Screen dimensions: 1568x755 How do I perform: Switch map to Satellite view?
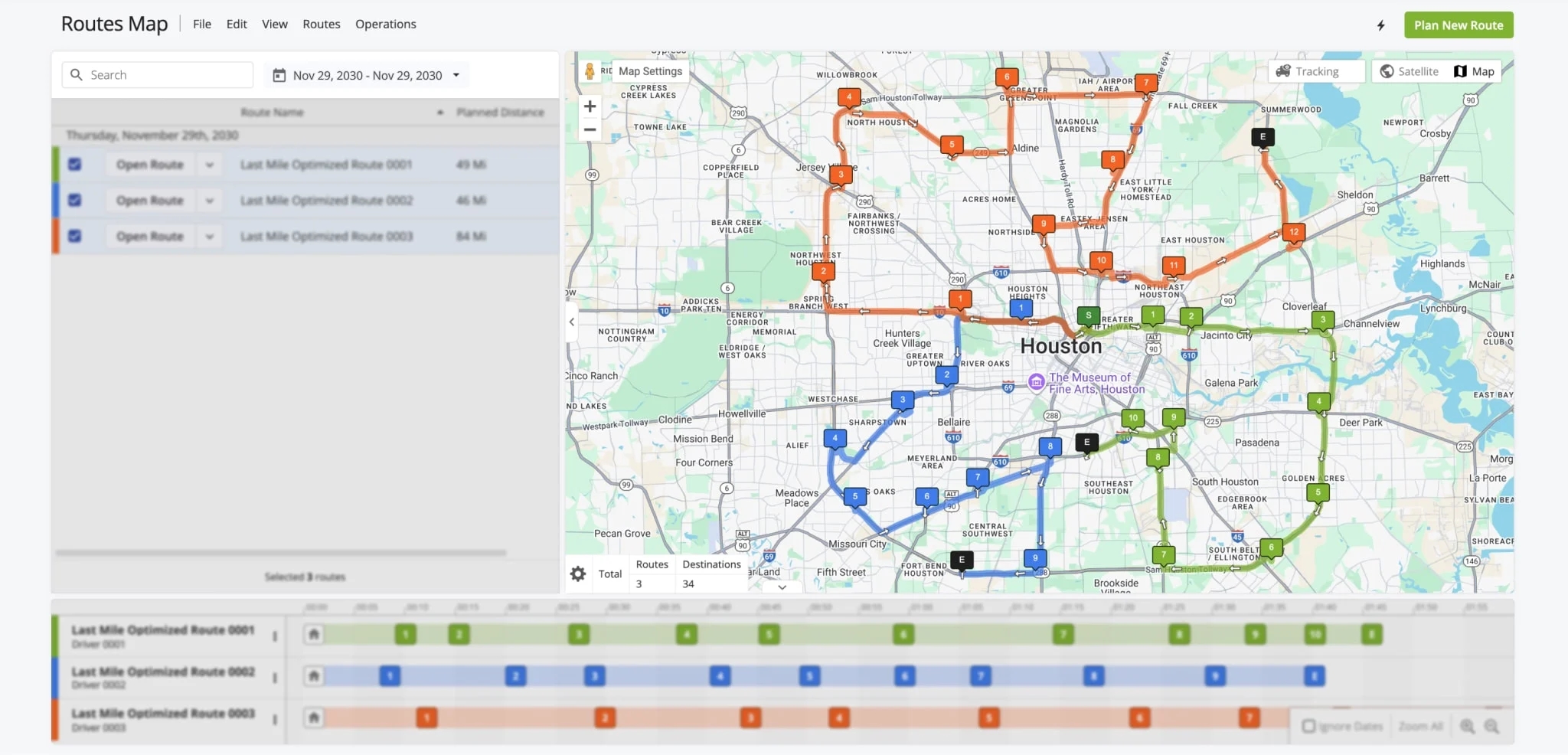[x=1409, y=71]
